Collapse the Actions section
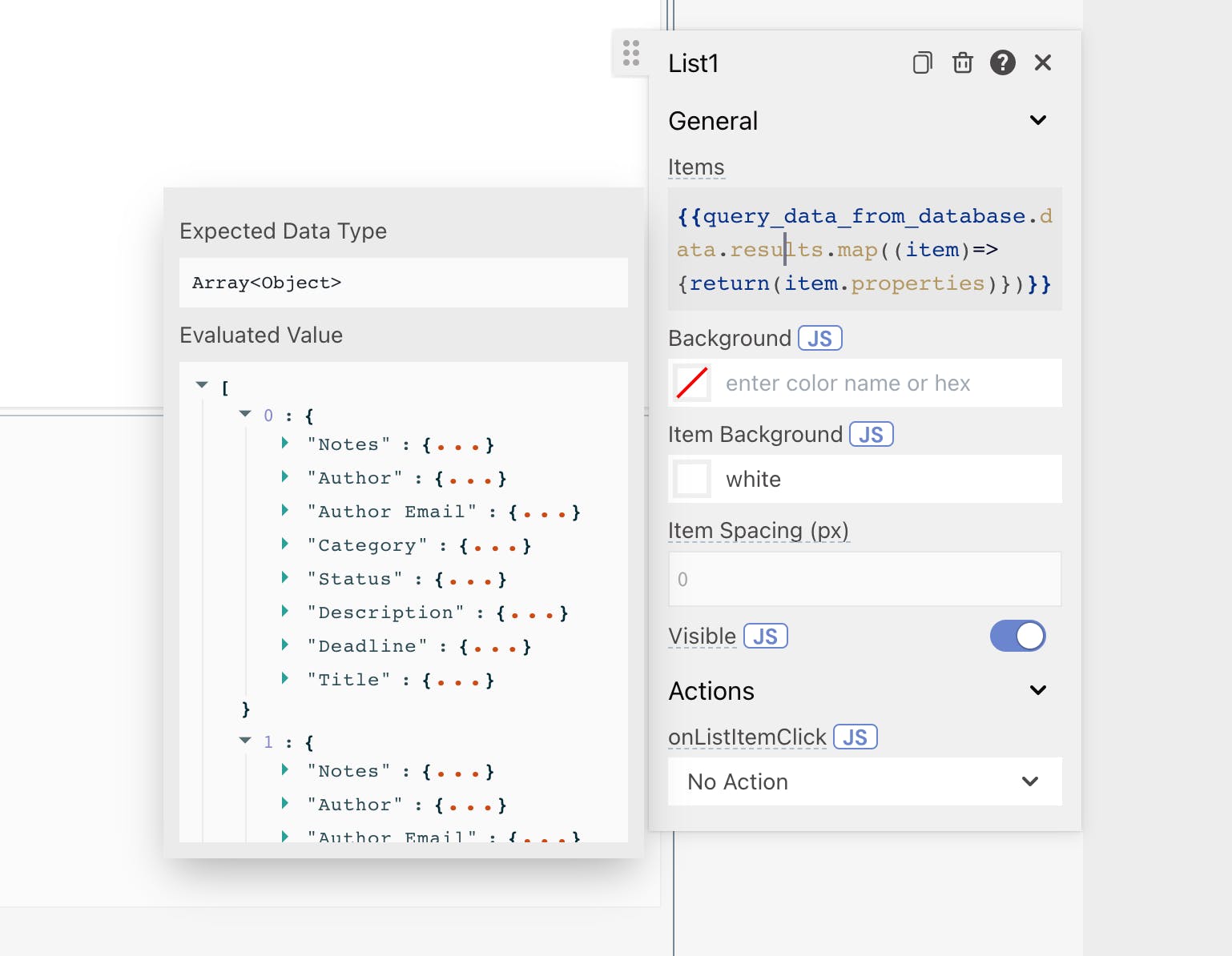This screenshot has width=1232, height=956. point(1037,691)
